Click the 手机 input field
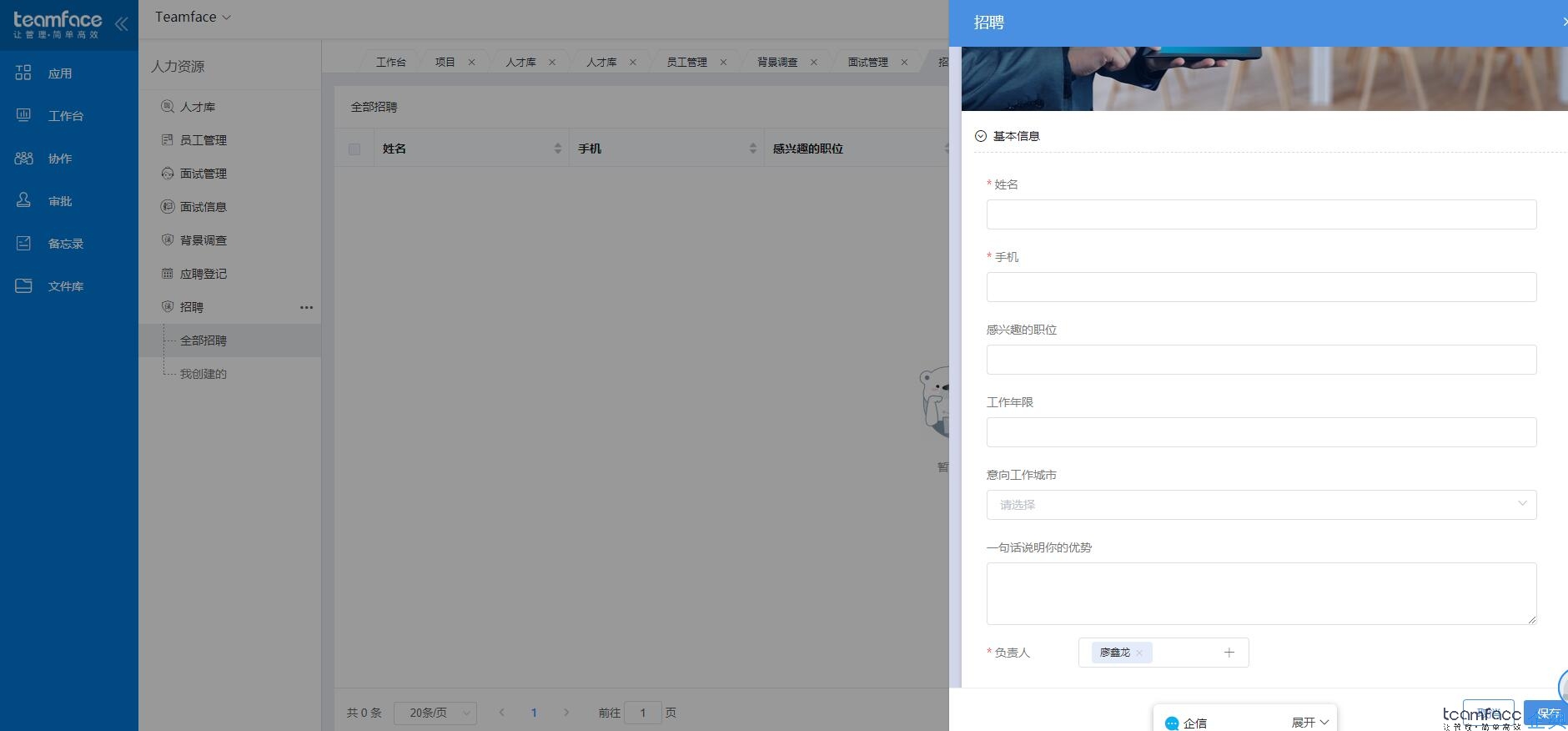The height and width of the screenshot is (731, 1568). coord(1261,286)
